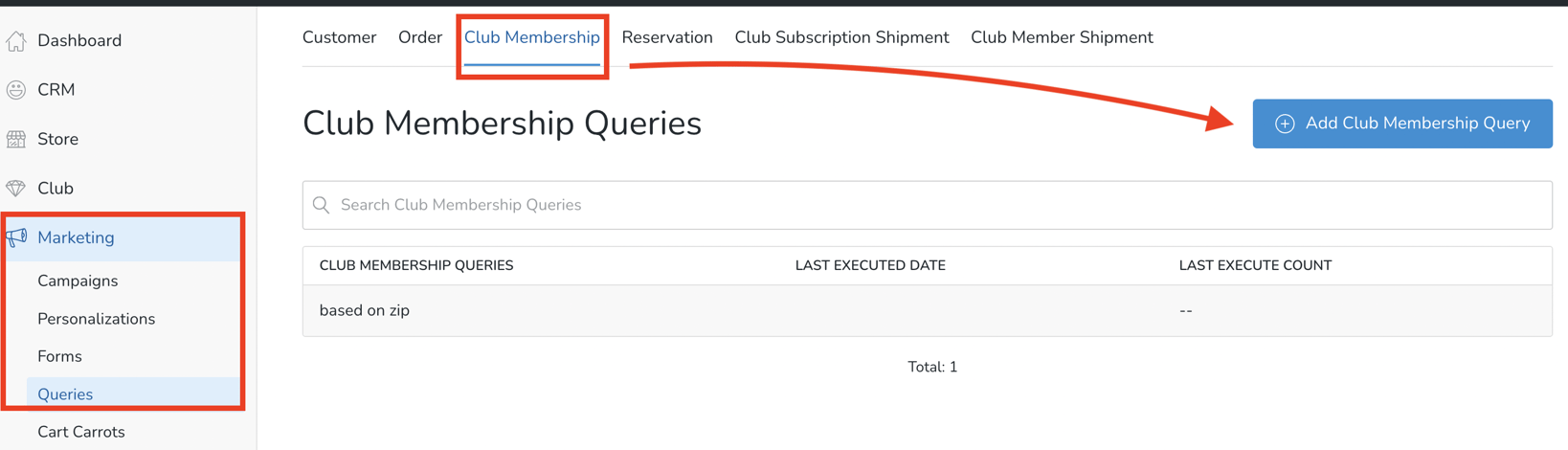
Task: Click the Club diamond icon
Action: 16,189
